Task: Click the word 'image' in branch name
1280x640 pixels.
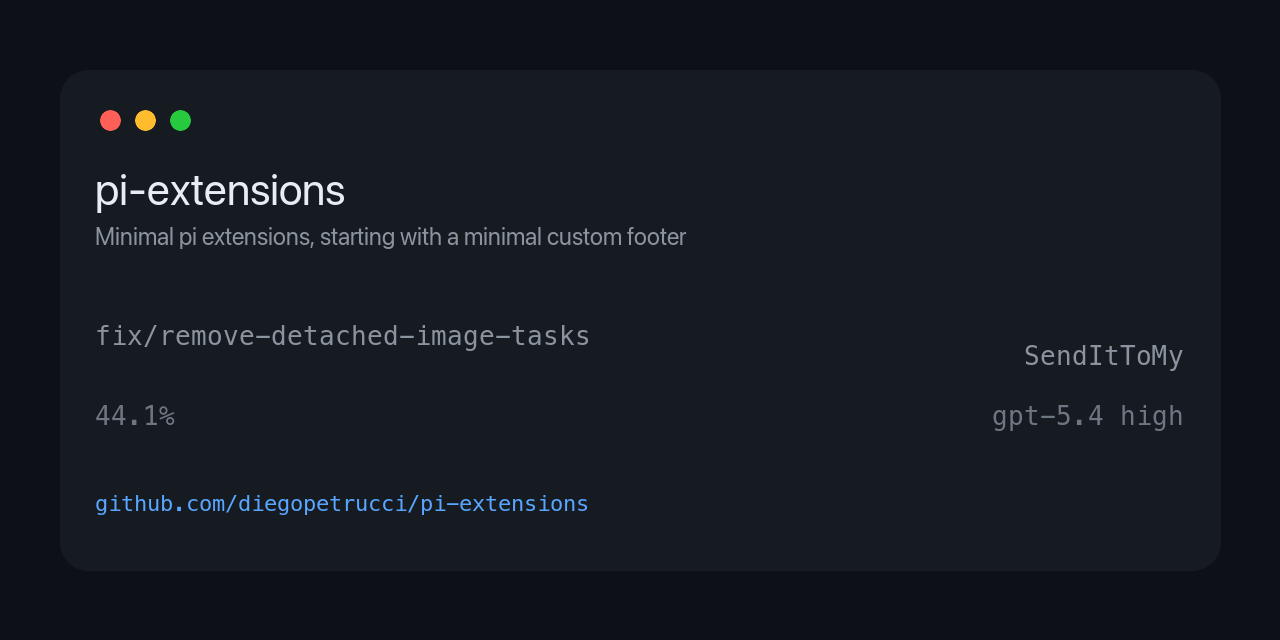Action: [455, 337]
